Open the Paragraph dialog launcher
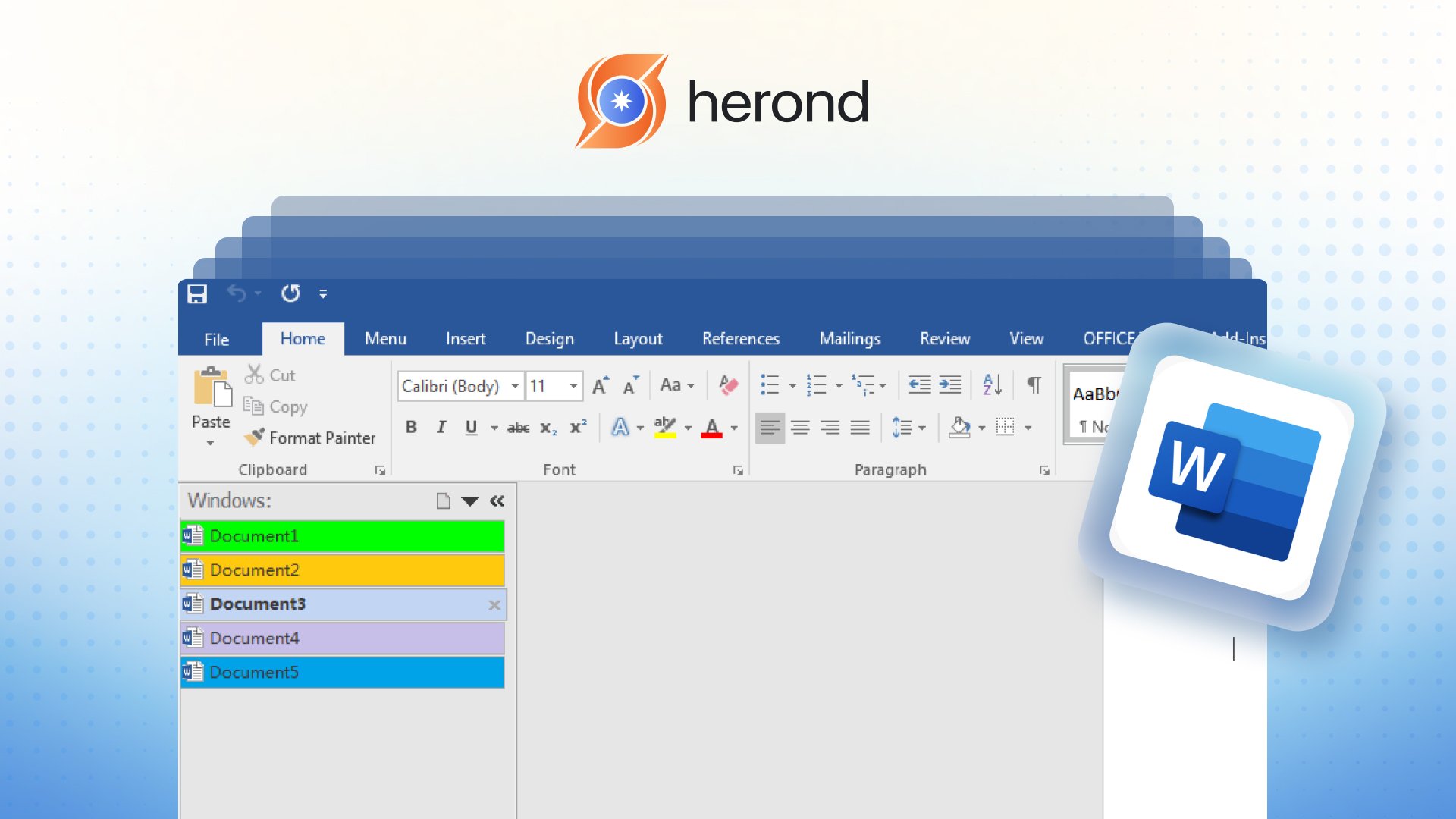Image resolution: width=1456 pixels, height=819 pixels. click(x=1044, y=471)
